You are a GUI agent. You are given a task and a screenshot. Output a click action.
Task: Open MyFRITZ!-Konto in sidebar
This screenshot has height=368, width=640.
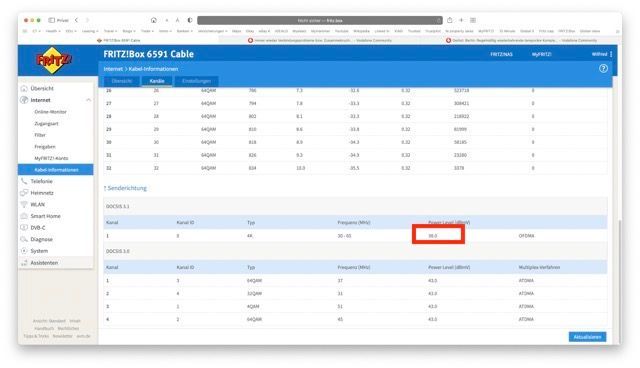coord(51,158)
